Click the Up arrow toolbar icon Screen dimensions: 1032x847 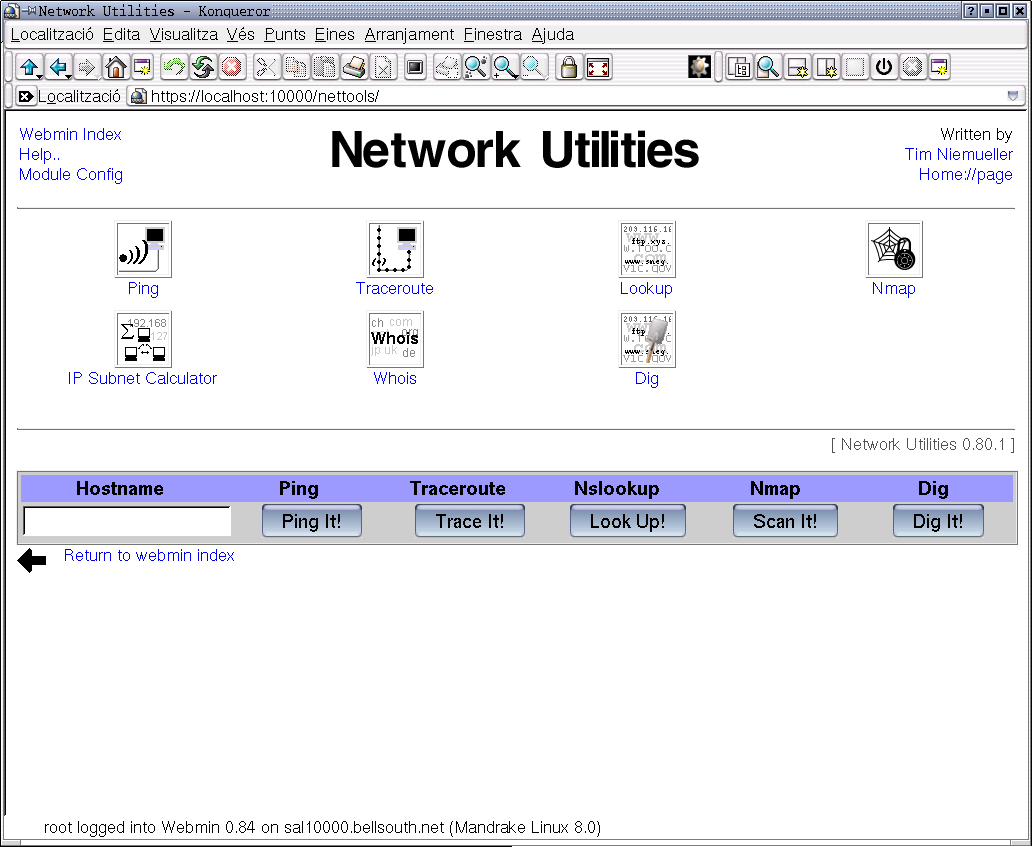point(29,67)
